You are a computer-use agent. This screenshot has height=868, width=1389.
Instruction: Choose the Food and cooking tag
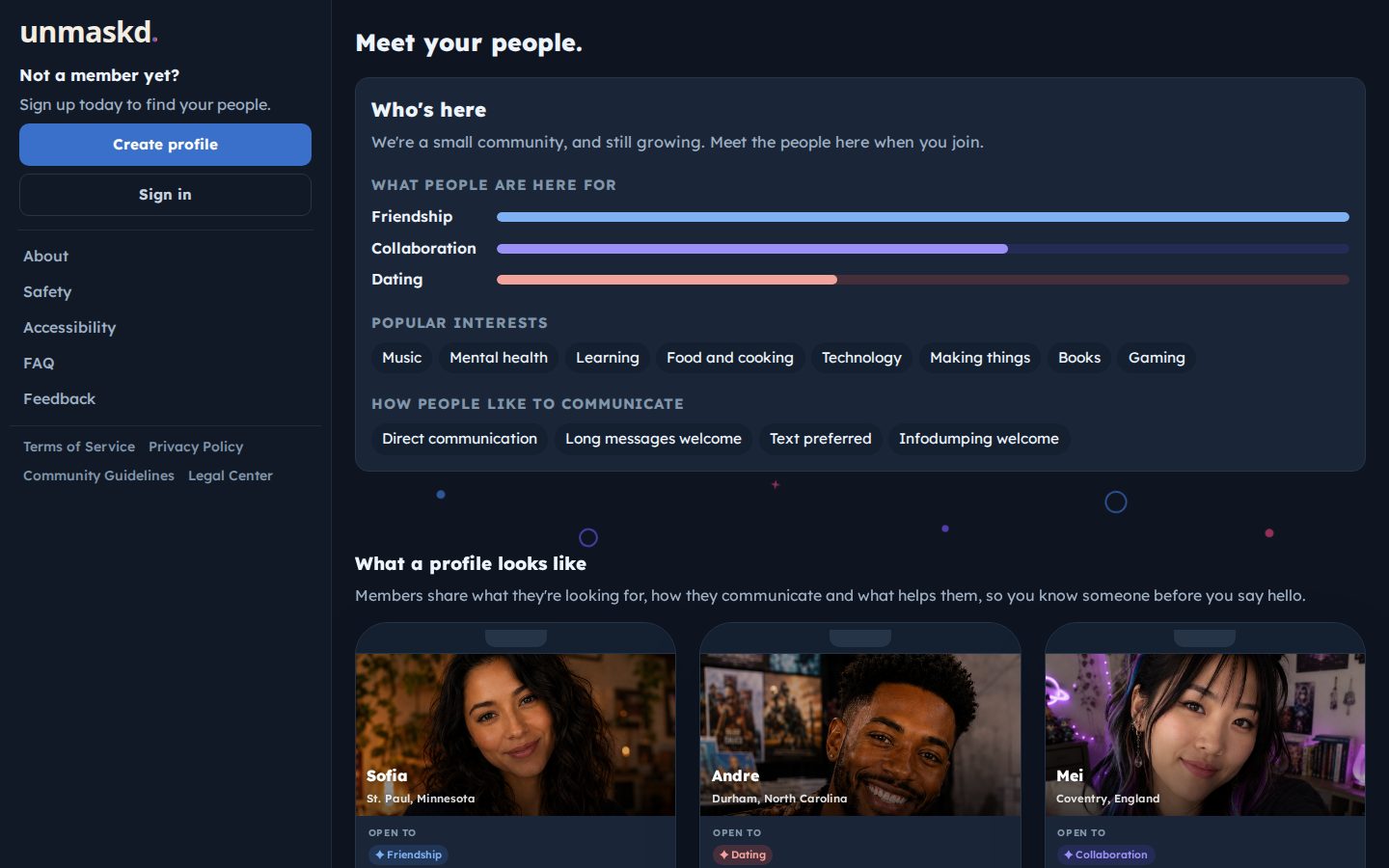730,358
